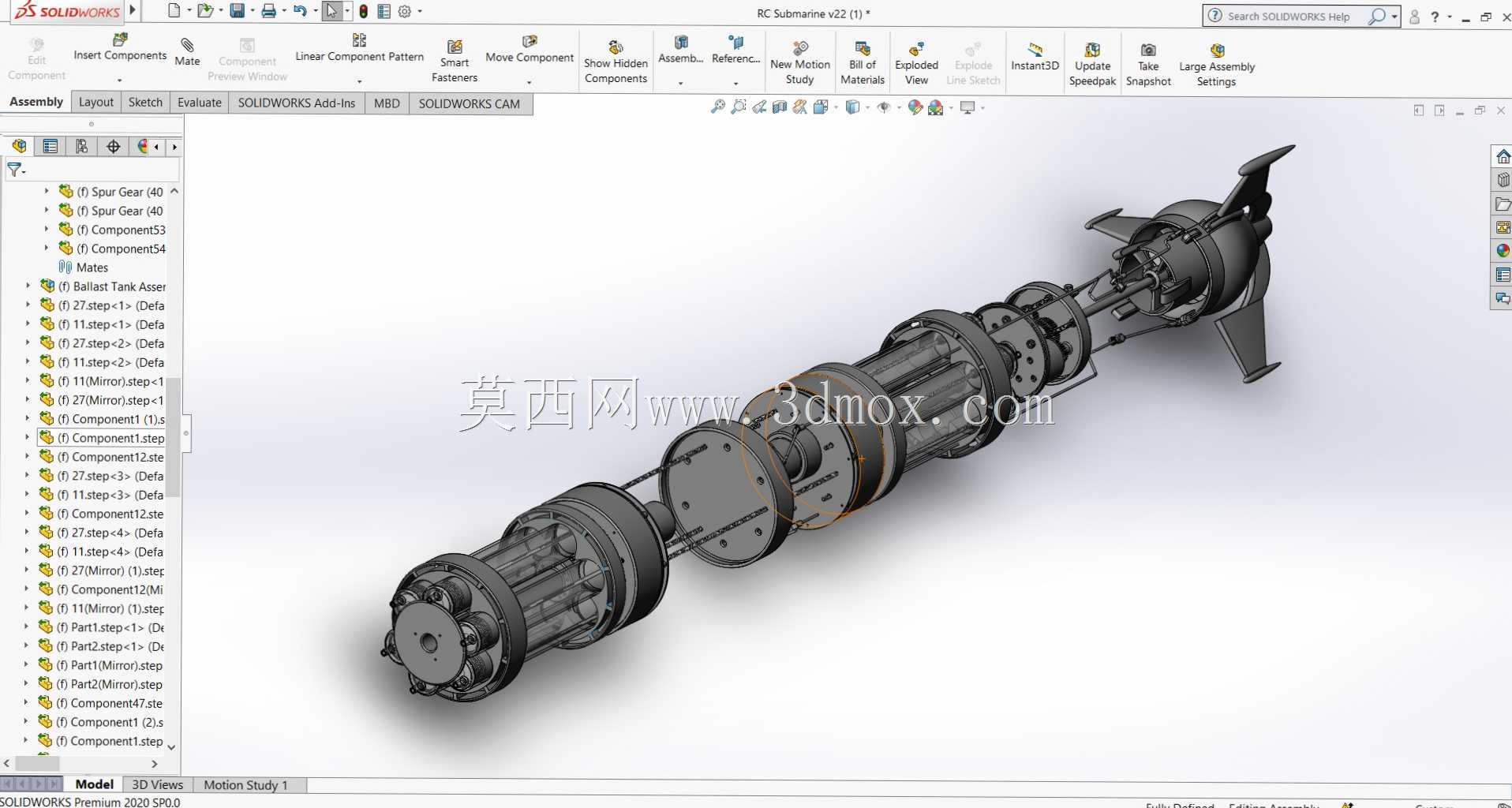The width and height of the screenshot is (1512, 808).
Task: Switch to the Evaluate tab
Action: 200,102
